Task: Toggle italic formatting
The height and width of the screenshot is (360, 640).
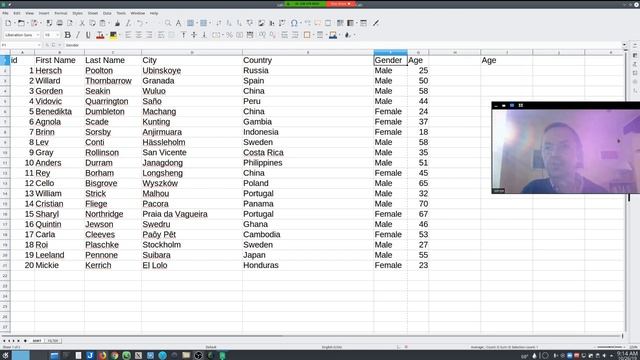Action: pyautogui.click(x=78, y=35)
